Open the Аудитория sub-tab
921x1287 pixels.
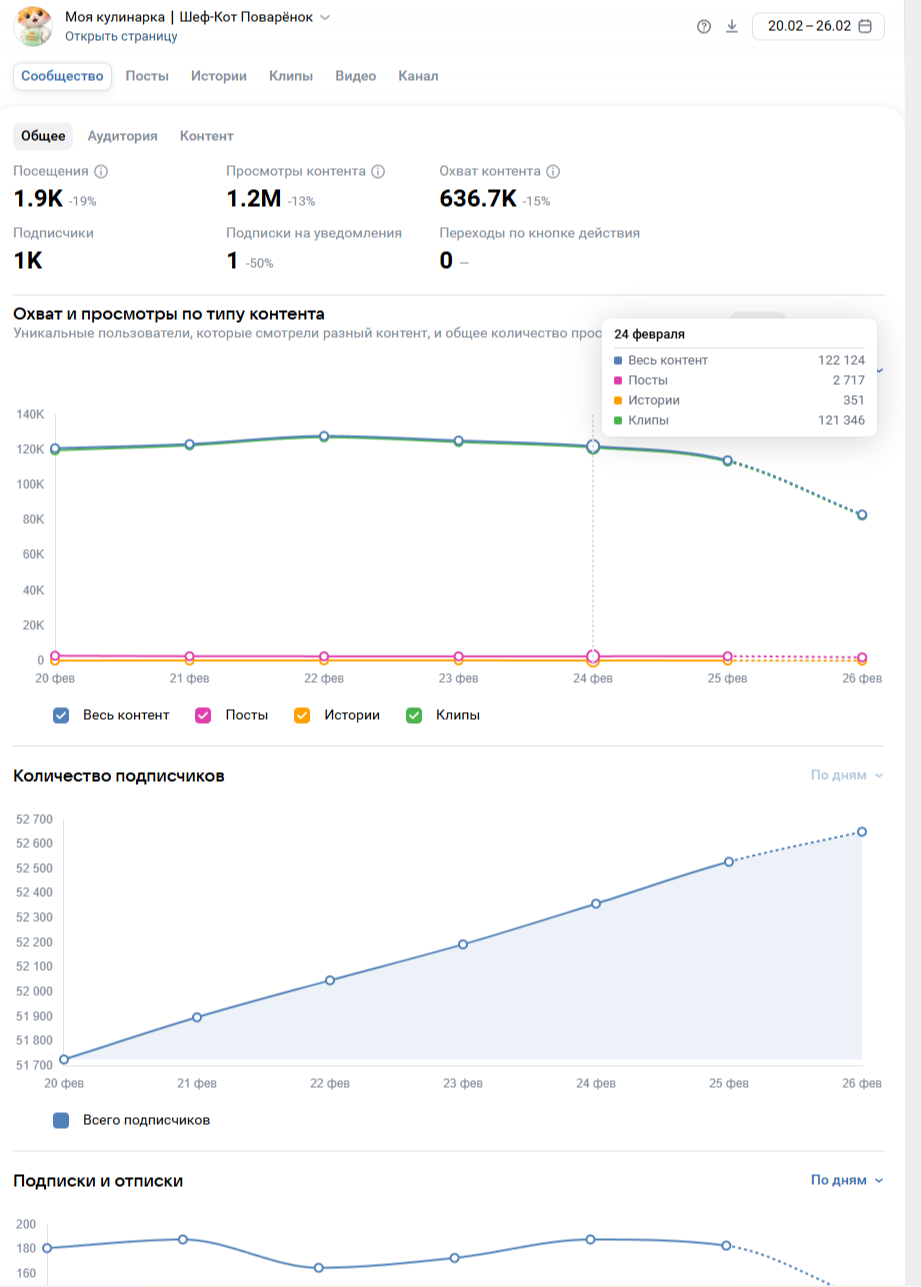point(122,136)
